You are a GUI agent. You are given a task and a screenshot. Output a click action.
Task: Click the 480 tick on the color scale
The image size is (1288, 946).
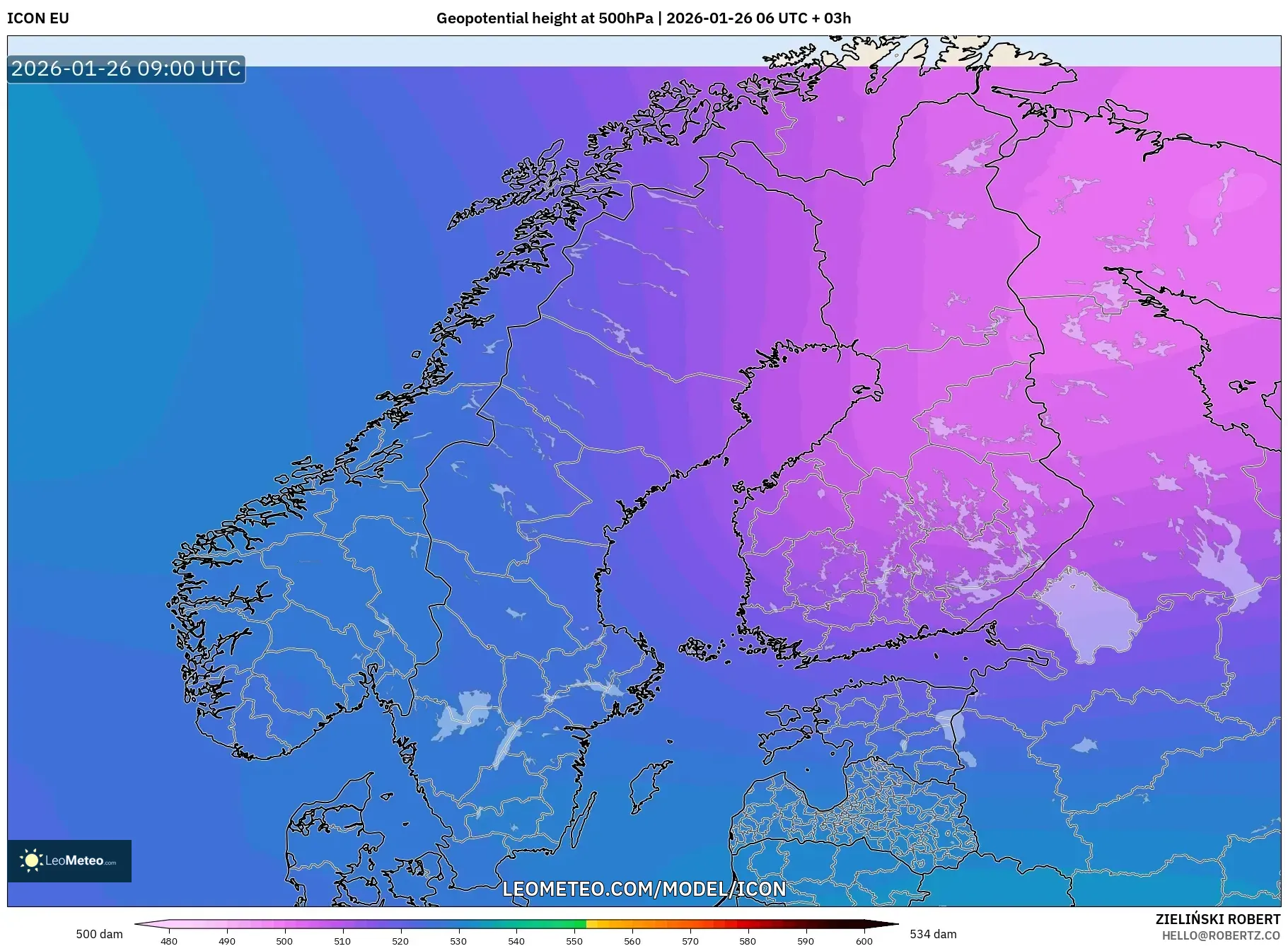click(x=169, y=940)
